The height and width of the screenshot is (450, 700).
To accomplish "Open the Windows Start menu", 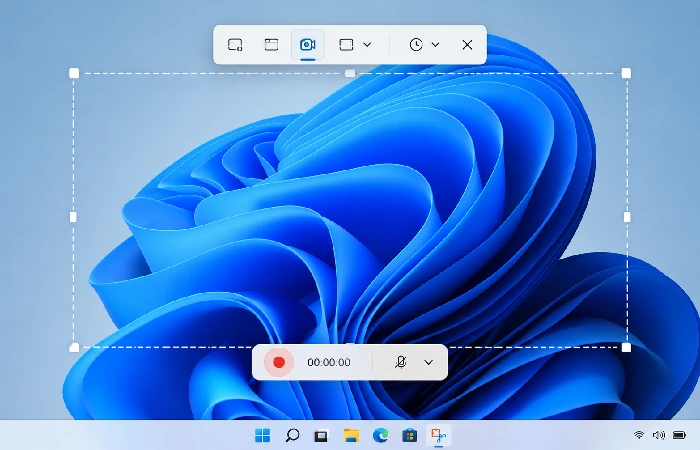I will (x=262, y=435).
